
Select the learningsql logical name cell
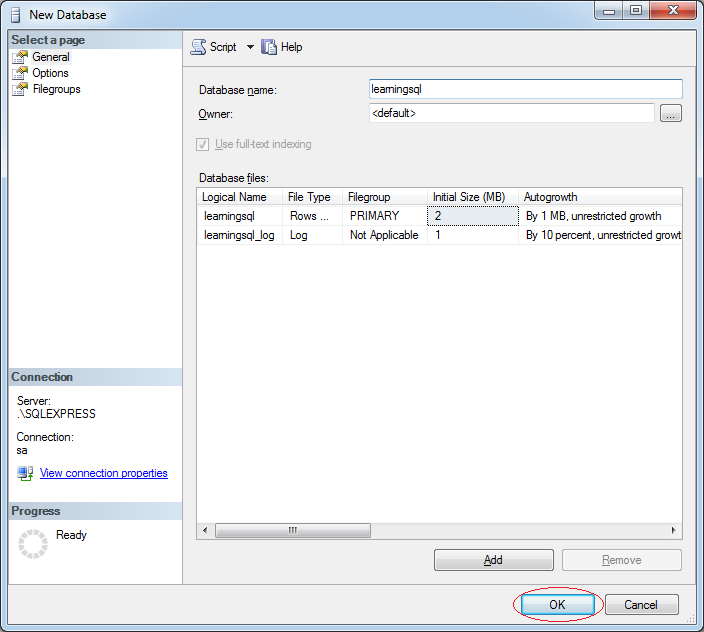tap(240, 216)
